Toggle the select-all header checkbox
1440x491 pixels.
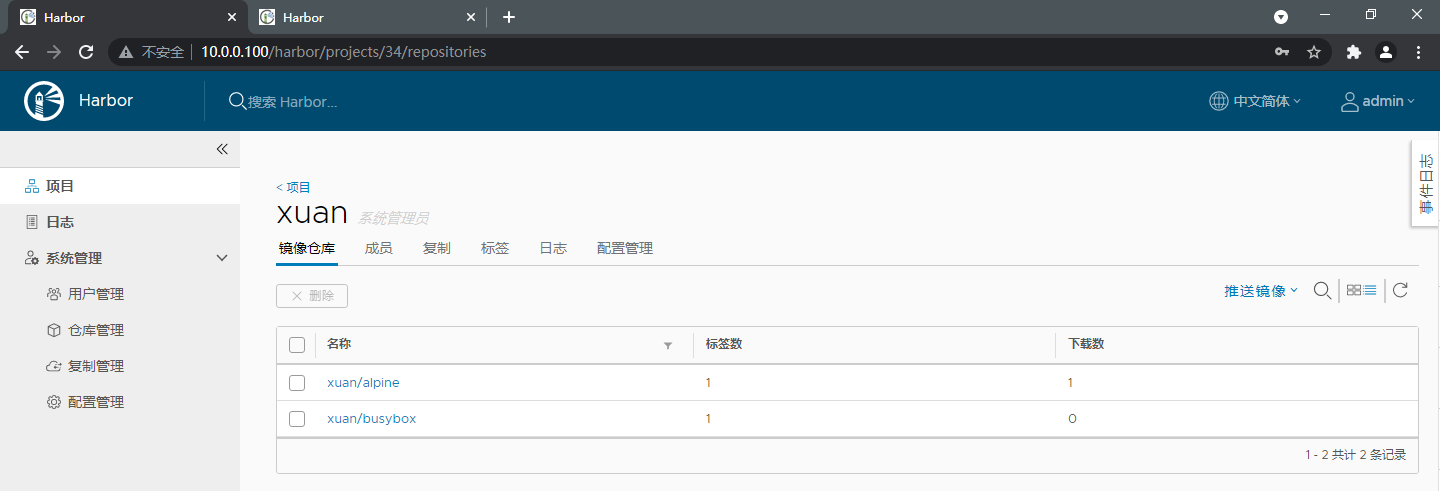click(x=297, y=345)
